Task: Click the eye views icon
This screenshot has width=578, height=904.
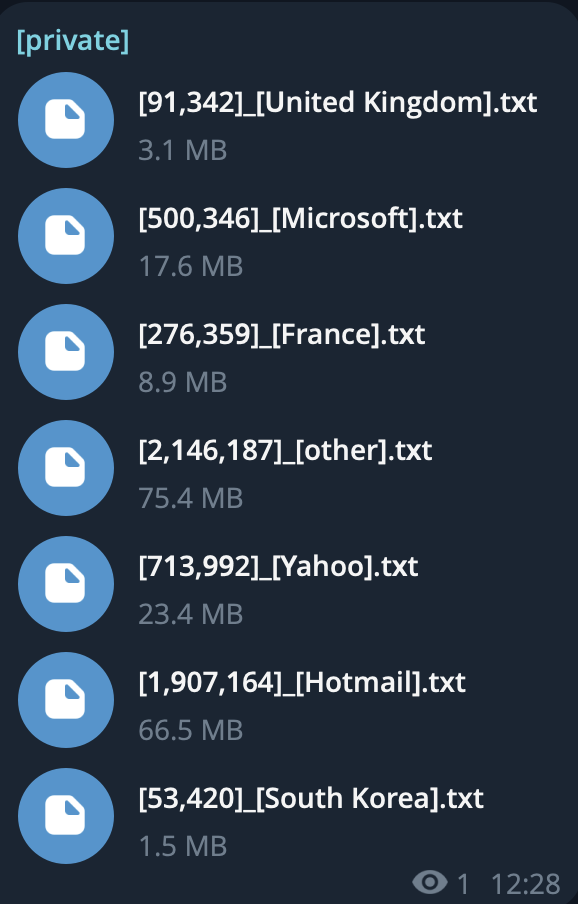Action: coord(430,882)
